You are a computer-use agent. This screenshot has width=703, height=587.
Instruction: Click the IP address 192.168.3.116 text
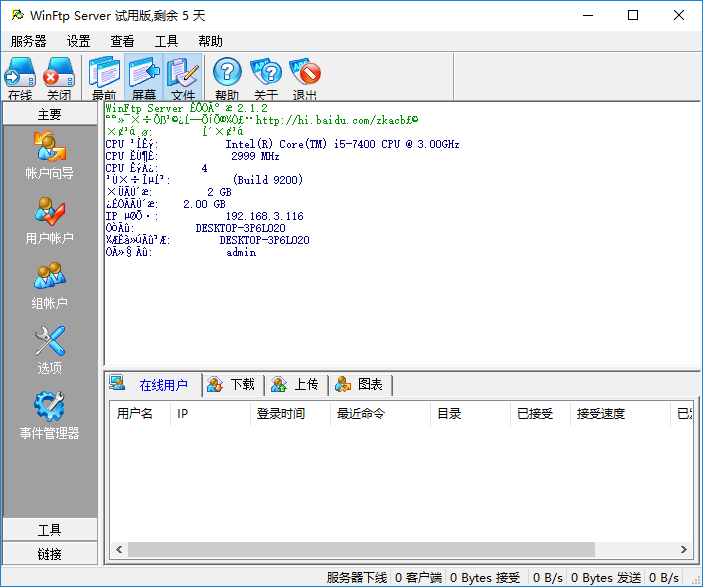point(265,216)
